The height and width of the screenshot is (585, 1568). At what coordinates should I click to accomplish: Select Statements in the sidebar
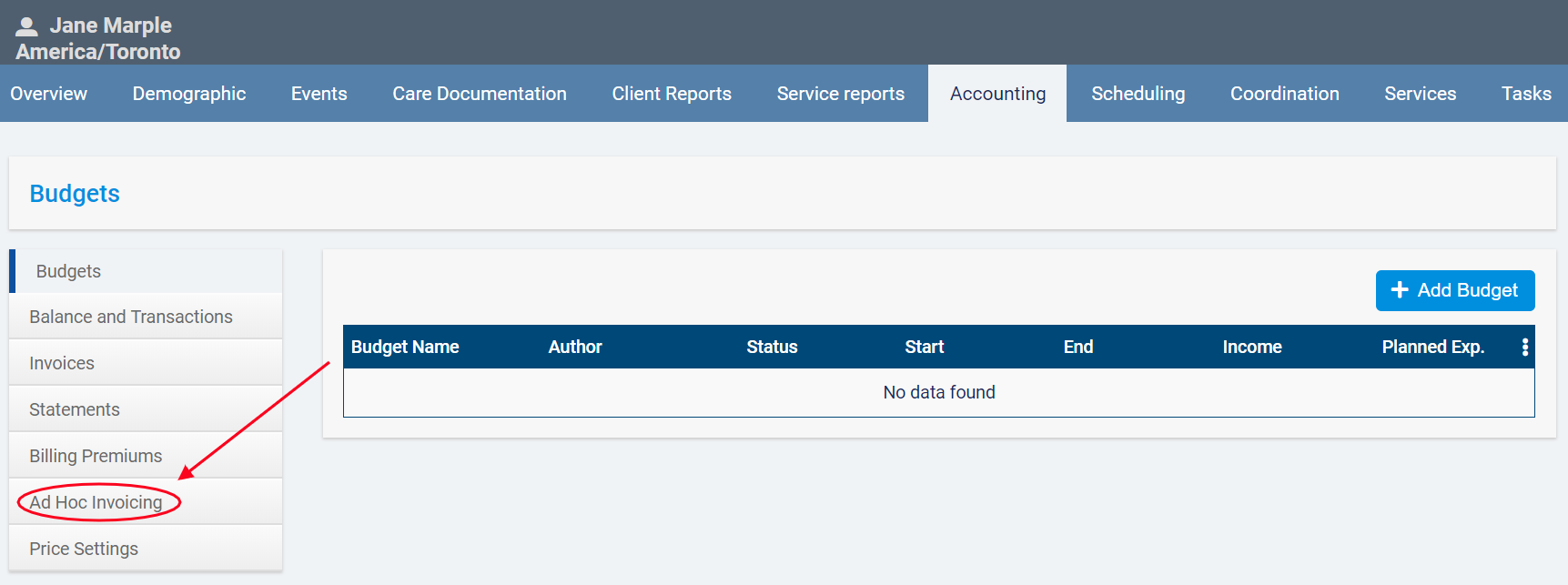pyautogui.click(x=75, y=409)
